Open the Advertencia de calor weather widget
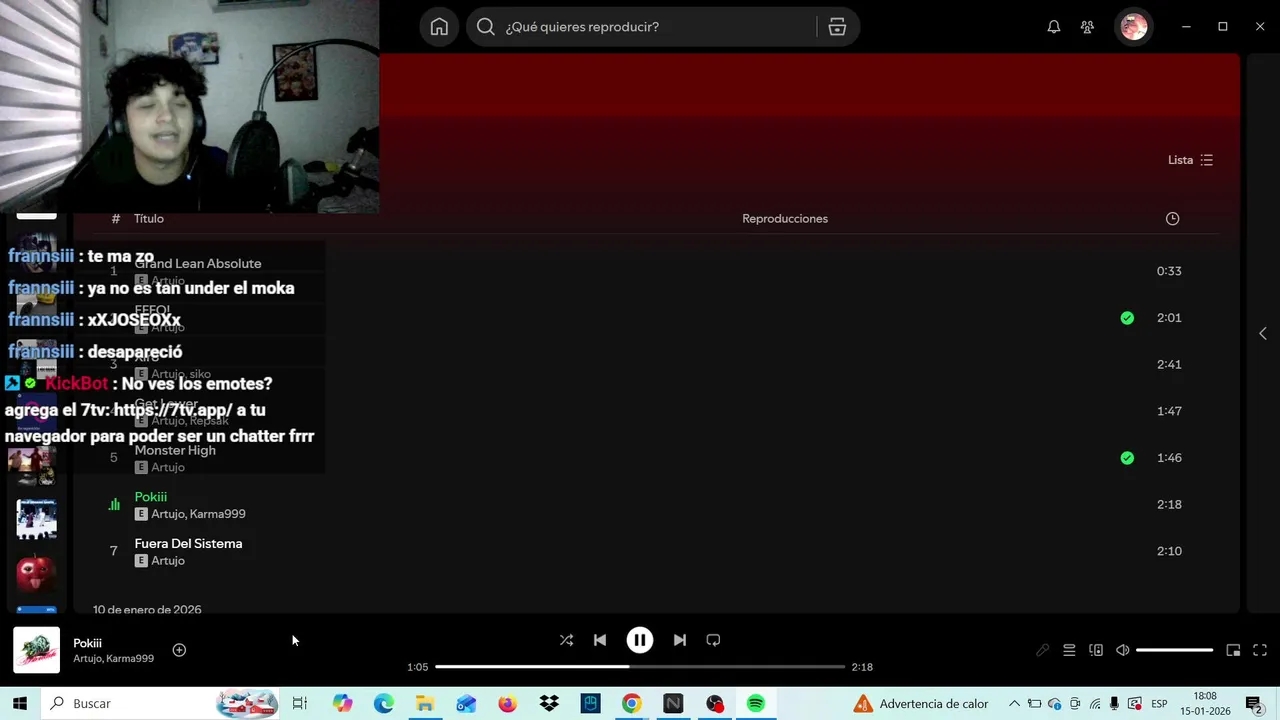Image resolution: width=1280 pixels, height=720 pixels. coord(921,704)
